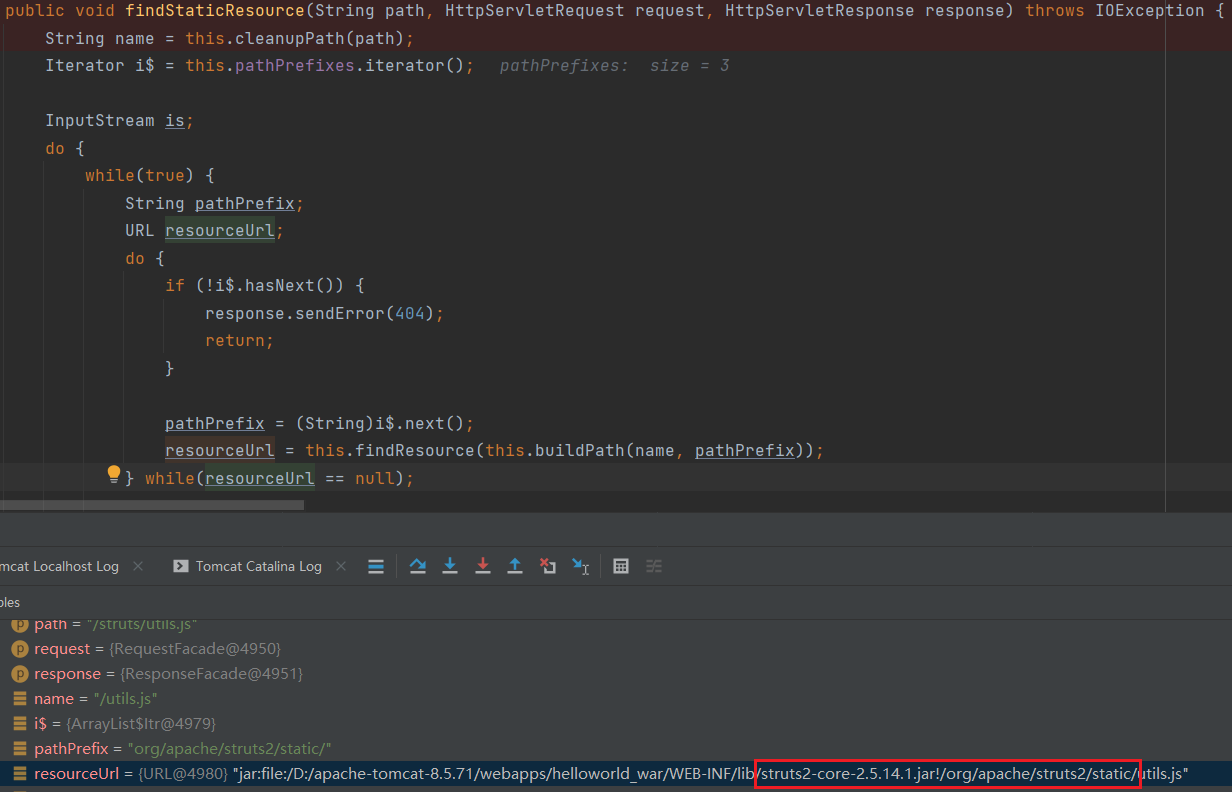Open the Evaluate Expression calculator
Screen dimensions: 1232x792
(621, 566)
